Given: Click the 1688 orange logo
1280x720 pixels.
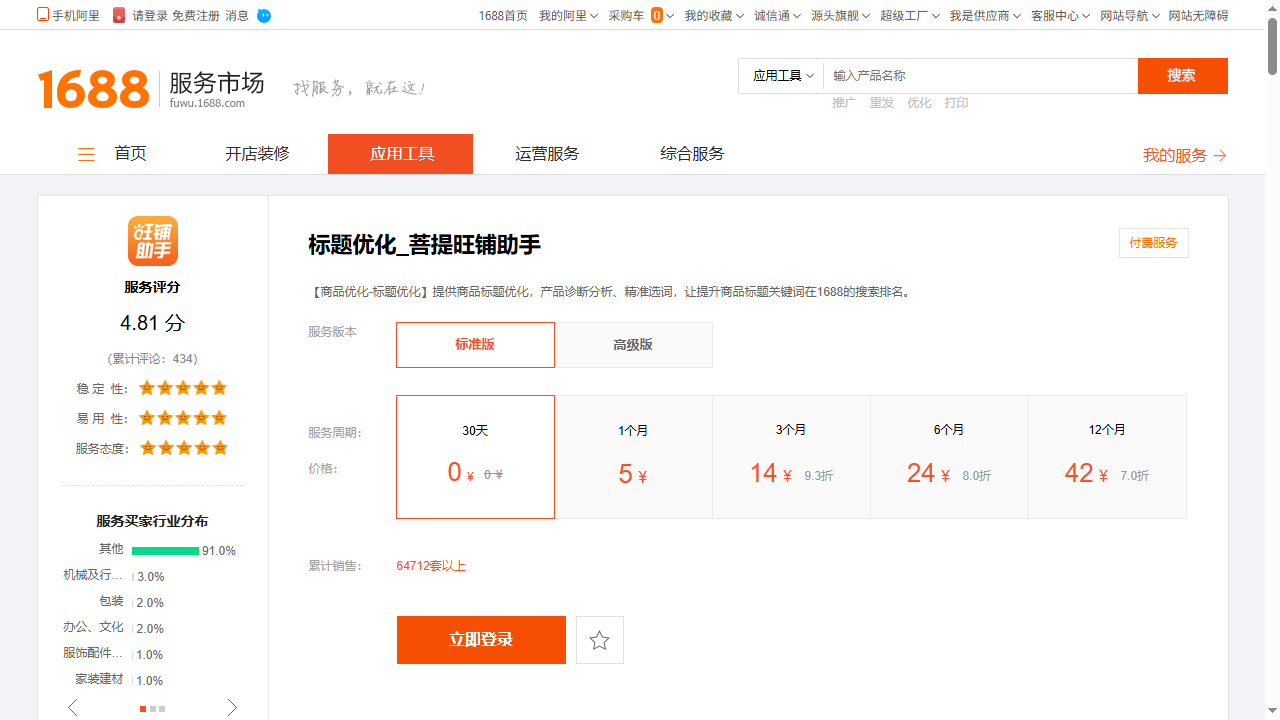Looking at the screenshot, I should [93, 89].
